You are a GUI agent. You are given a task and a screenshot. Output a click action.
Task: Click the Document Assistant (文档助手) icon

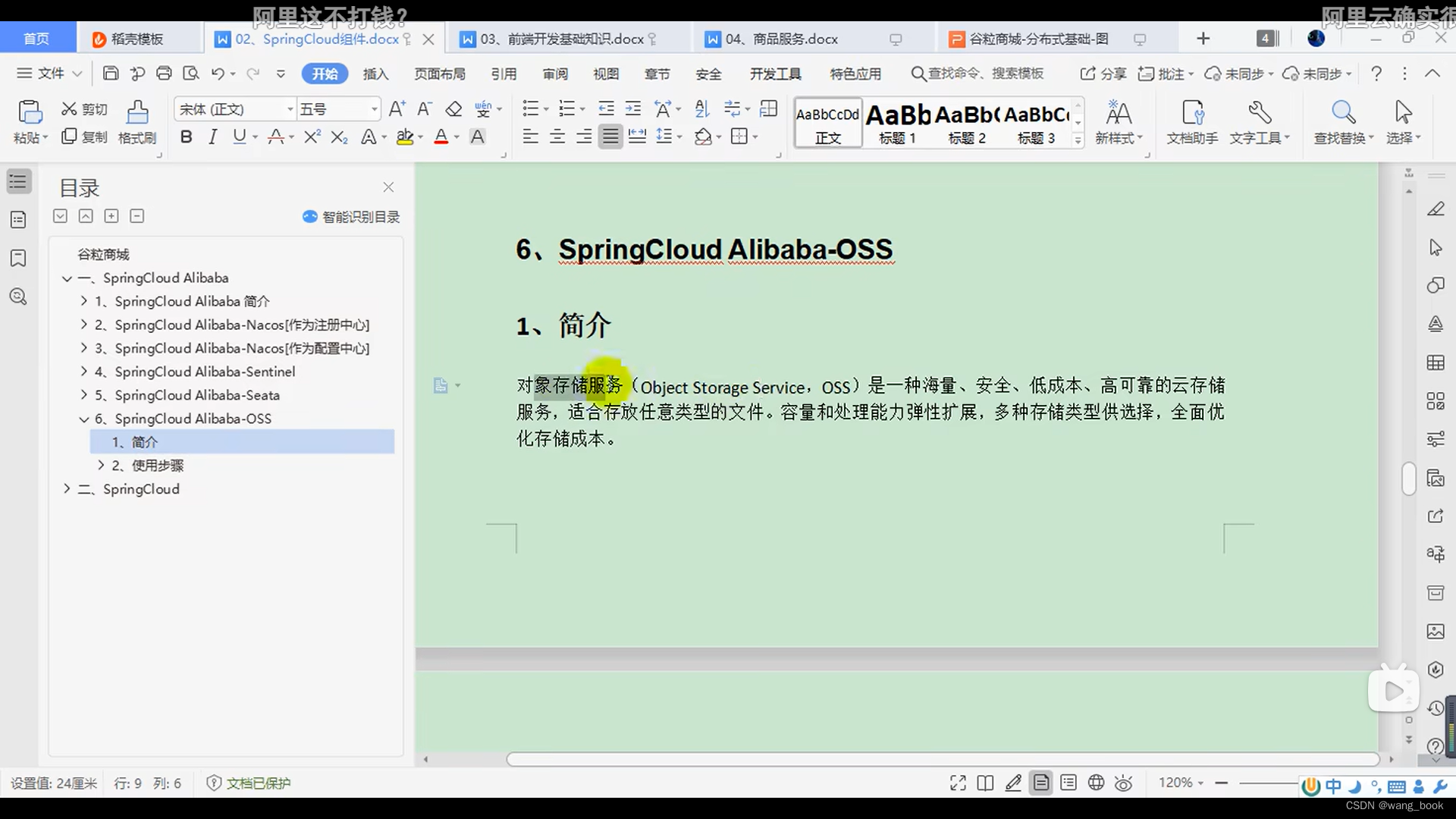[x=1192, y=122]
